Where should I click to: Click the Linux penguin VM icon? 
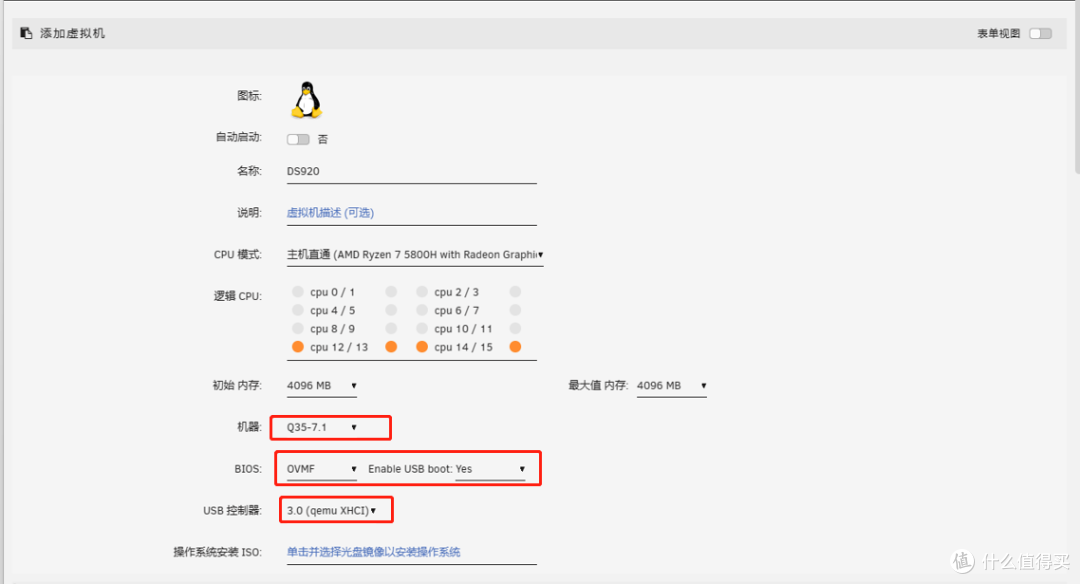pos(307,100)
